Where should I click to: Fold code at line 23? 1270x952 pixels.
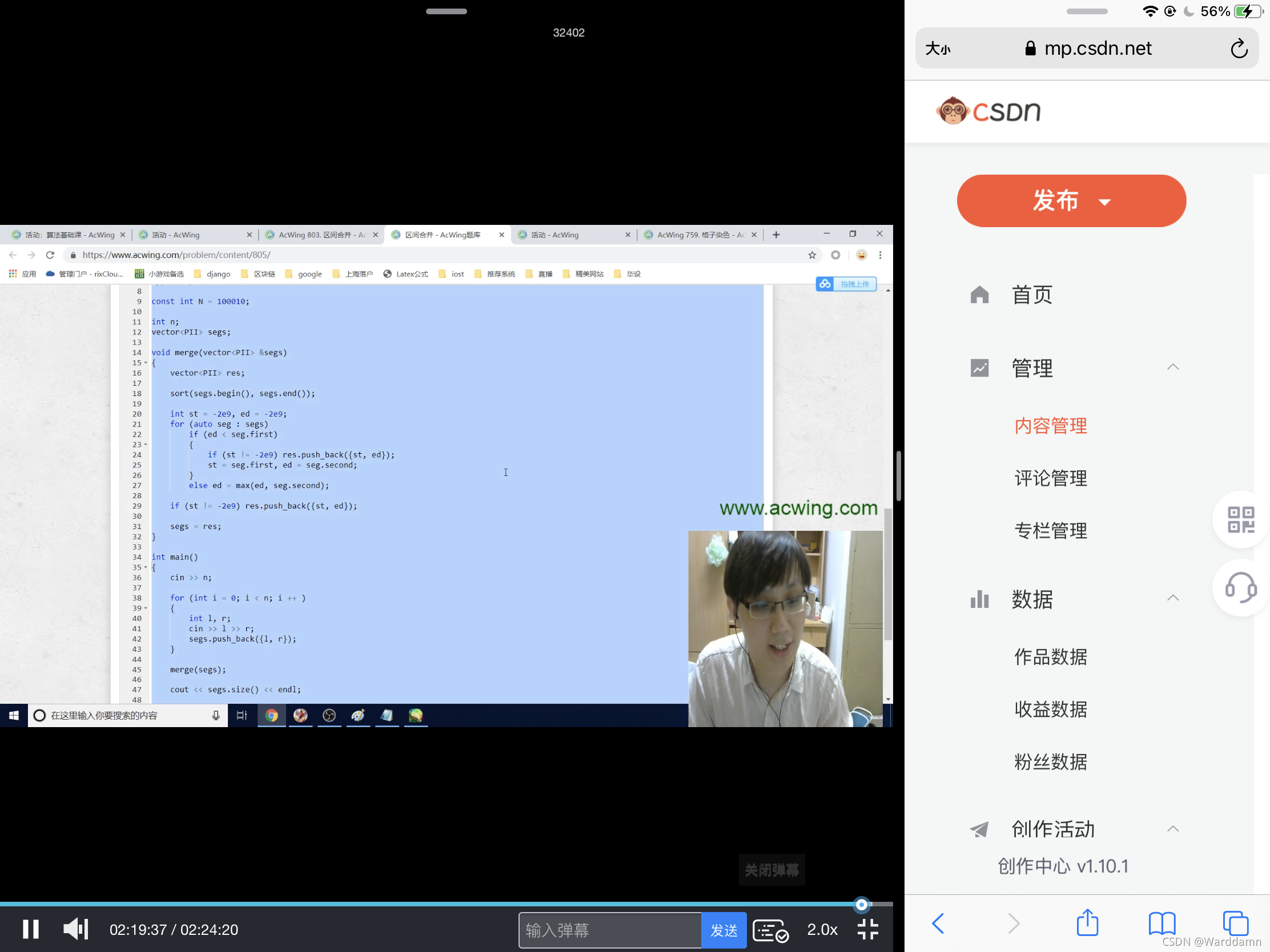coord(145,445)
